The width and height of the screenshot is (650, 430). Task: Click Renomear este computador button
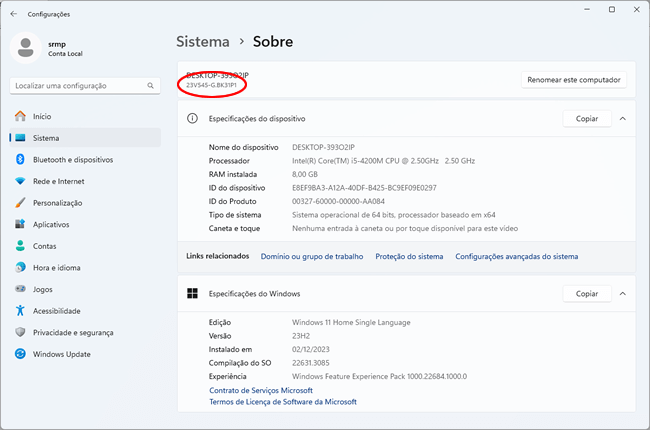coord(574,80)
